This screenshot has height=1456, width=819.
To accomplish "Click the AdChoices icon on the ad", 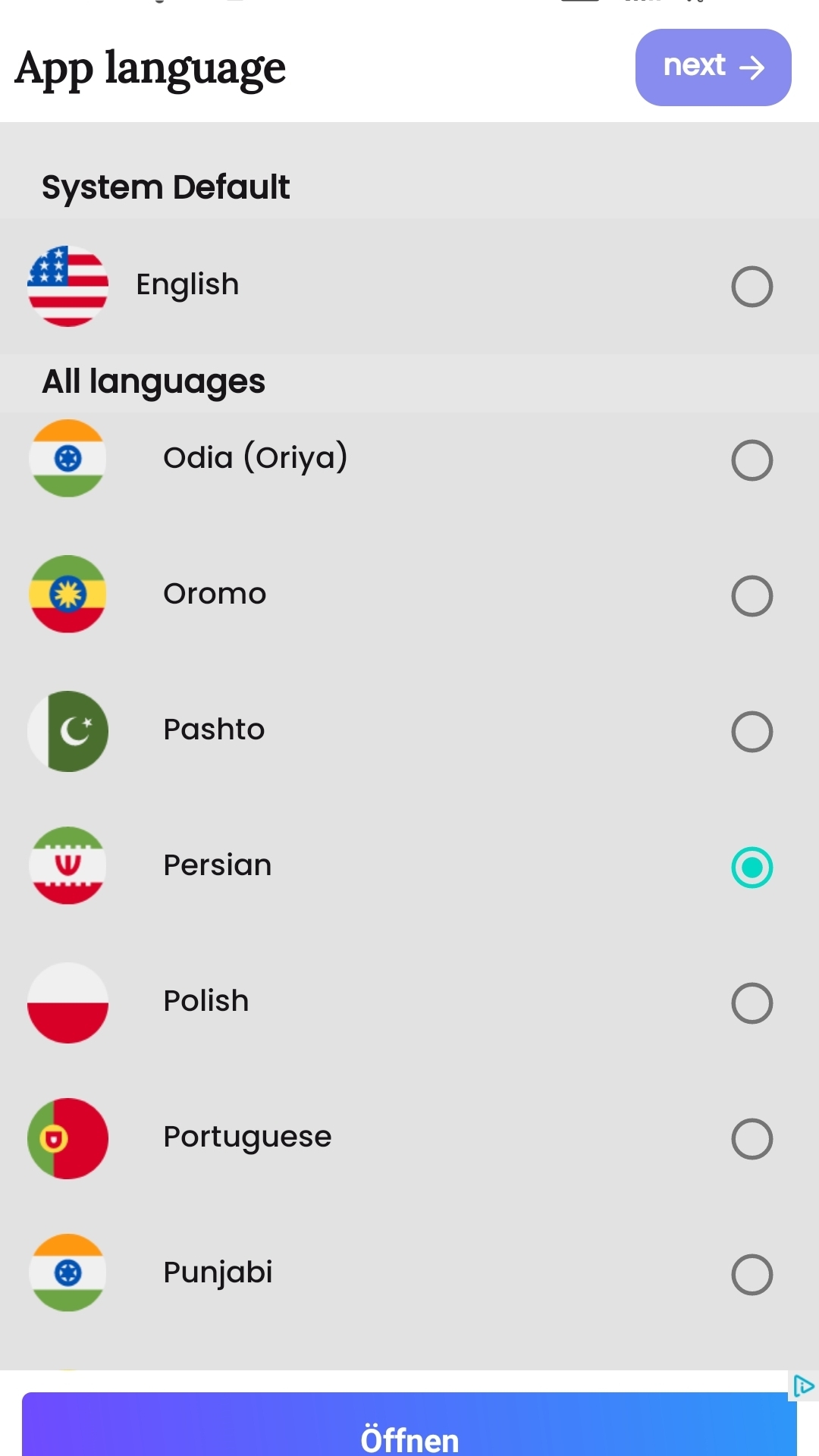I will pos(803,1386).
